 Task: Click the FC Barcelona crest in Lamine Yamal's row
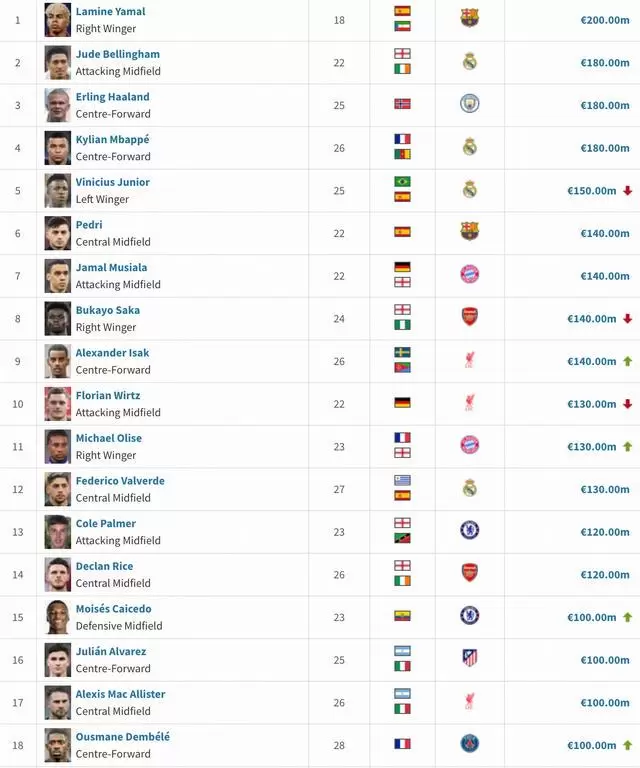click(x=469, y=18)
